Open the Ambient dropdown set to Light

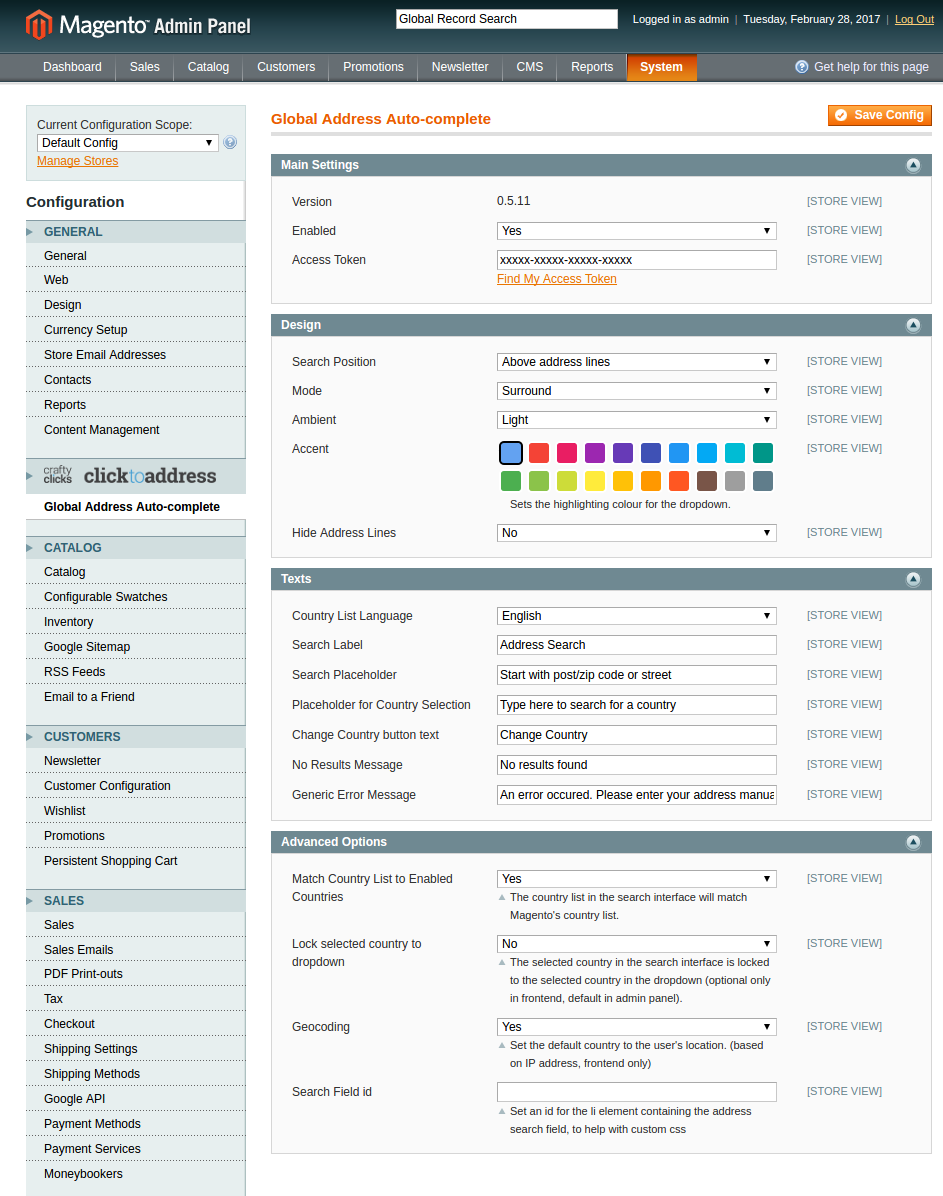[x=636, y=420]
